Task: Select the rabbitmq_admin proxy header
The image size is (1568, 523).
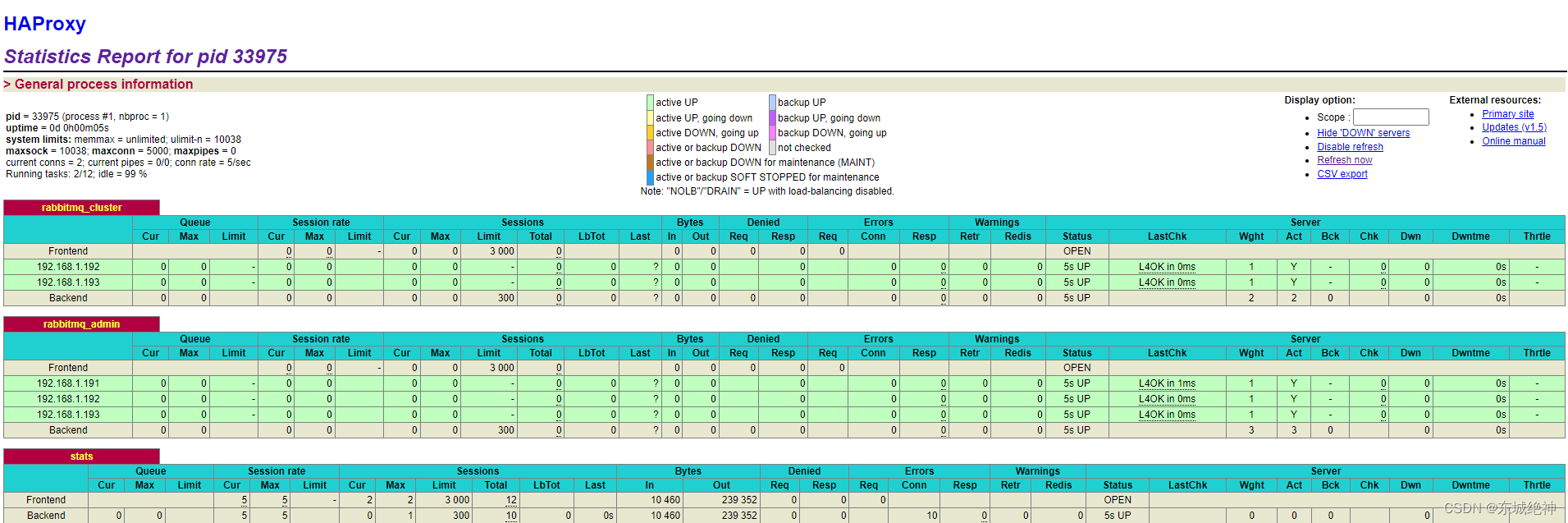Action: (81, 324)
